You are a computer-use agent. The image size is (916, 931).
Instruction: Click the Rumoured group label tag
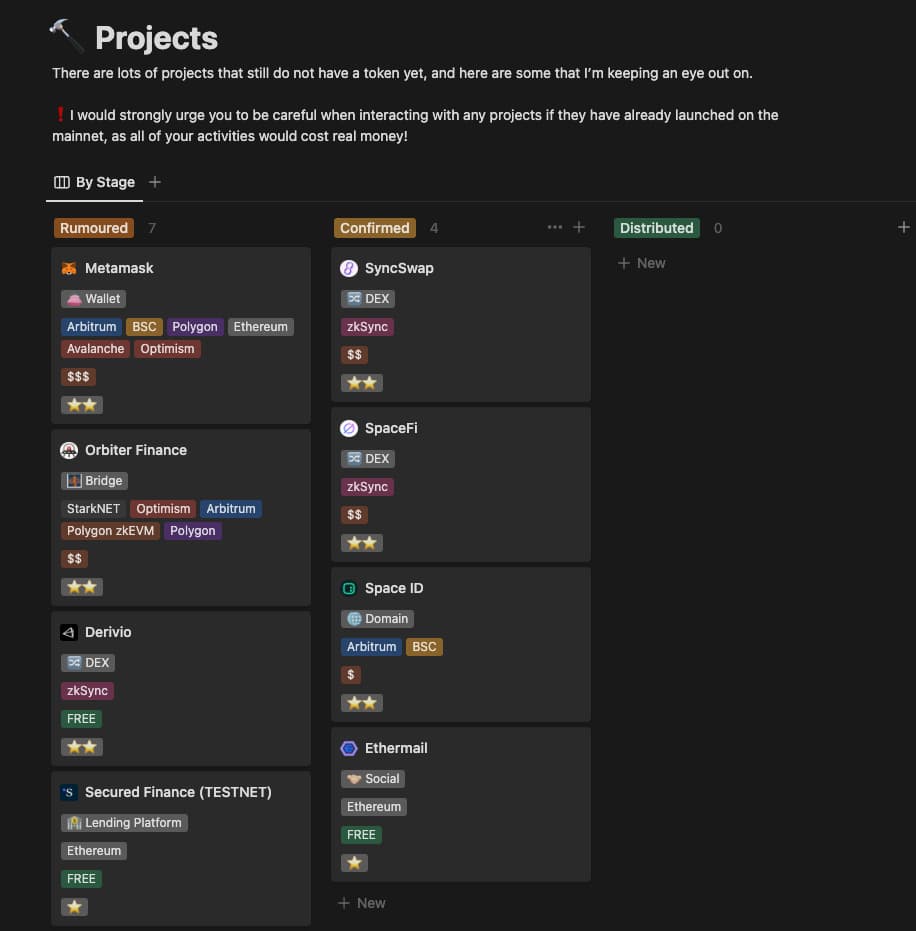pyautogui.click(x=94, y=228)
